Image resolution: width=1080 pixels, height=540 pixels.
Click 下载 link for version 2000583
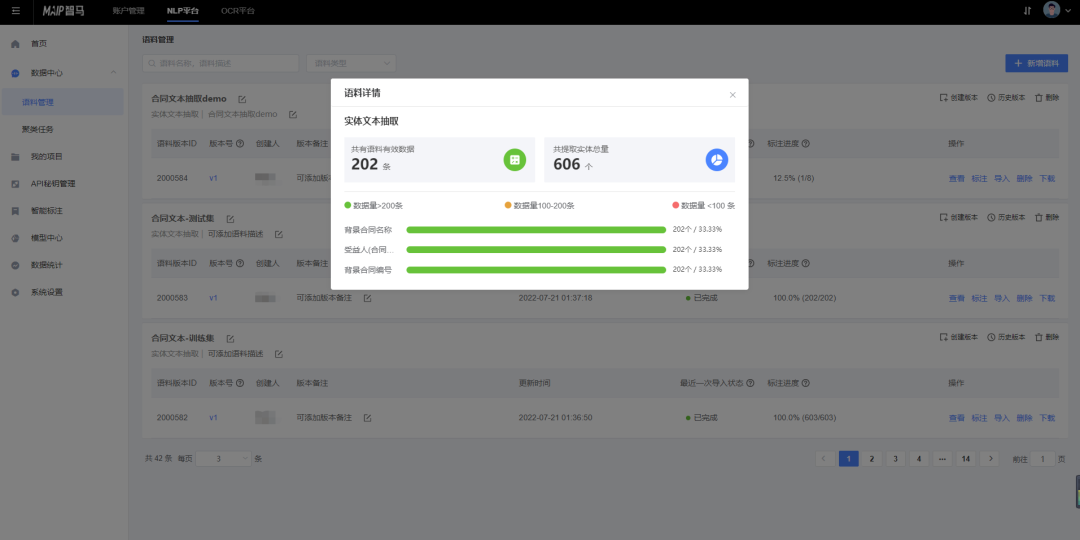coord(1047,298)
